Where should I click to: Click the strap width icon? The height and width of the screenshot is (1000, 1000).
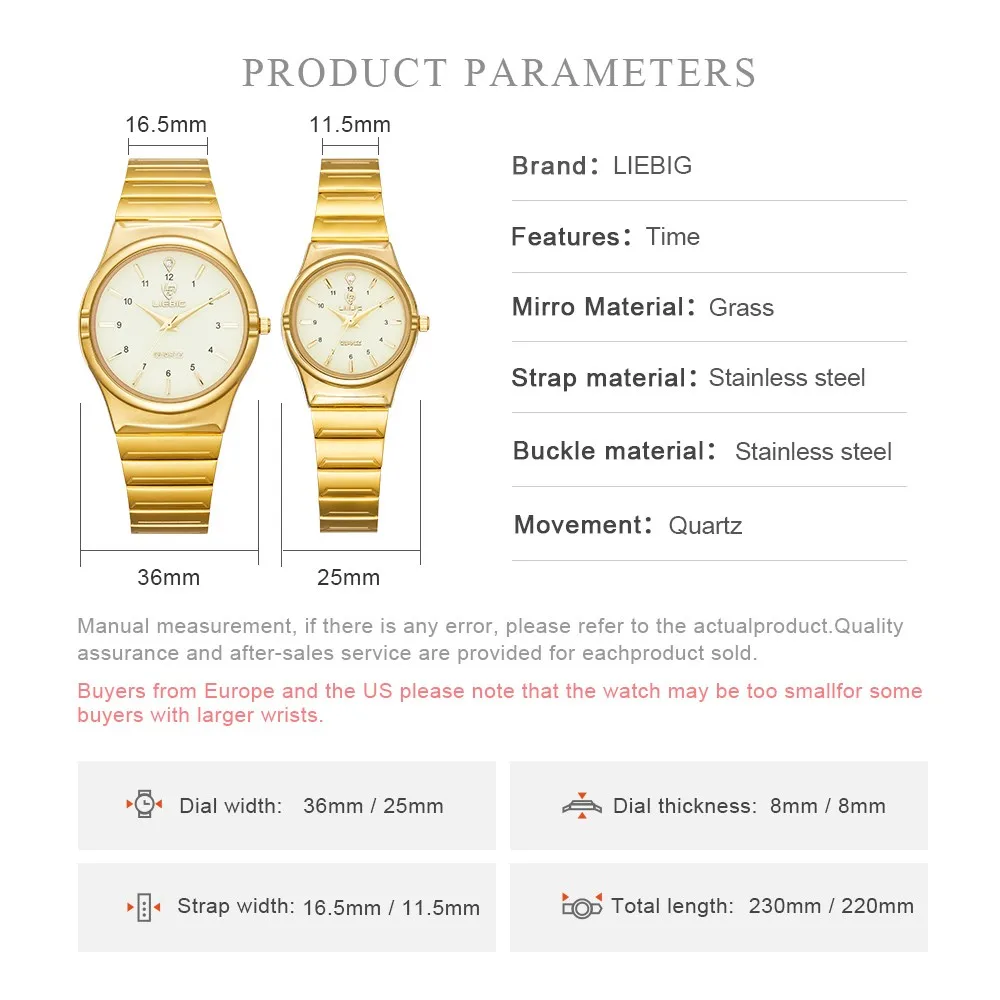point(144,907)
